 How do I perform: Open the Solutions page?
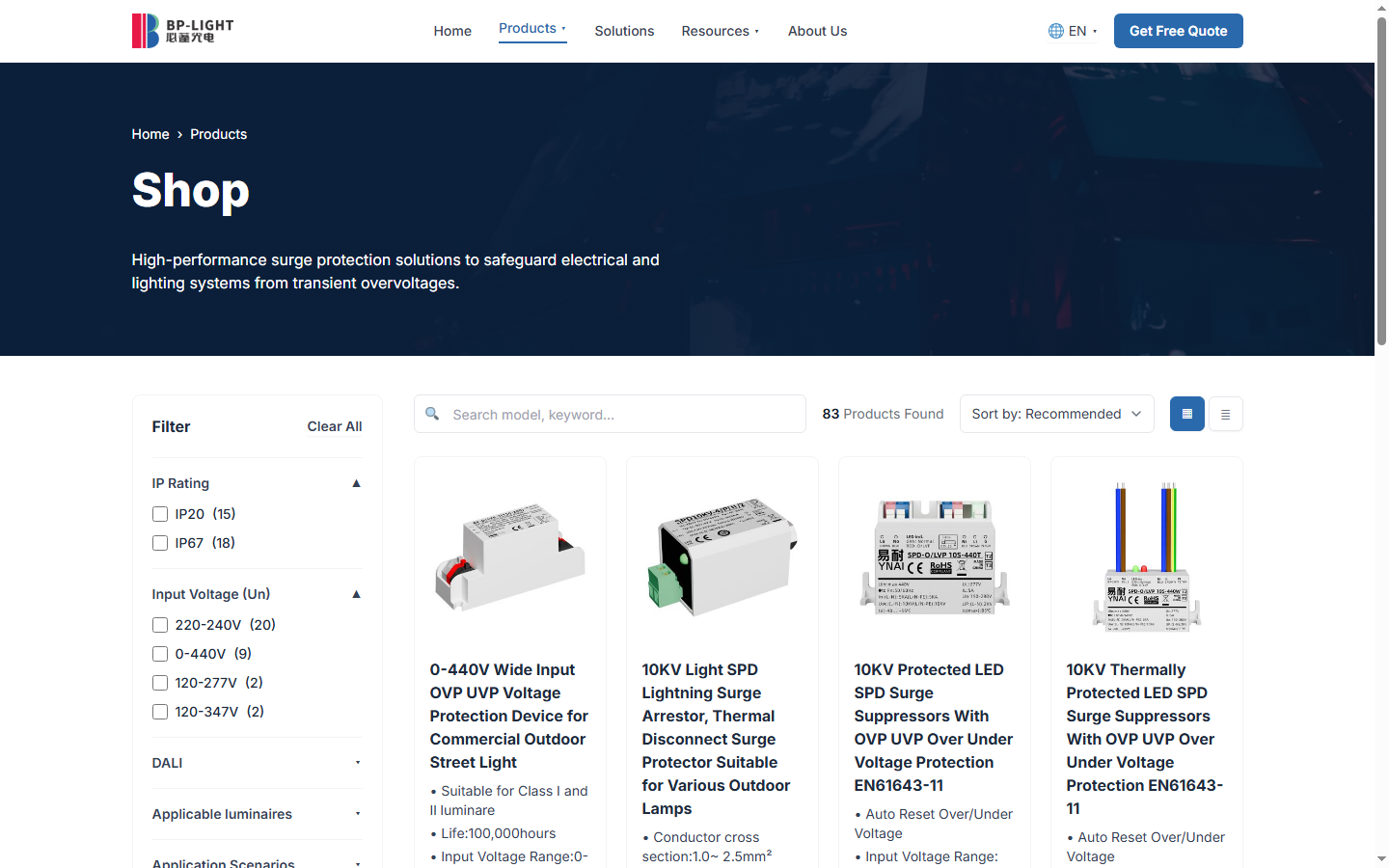click(624, 31)
